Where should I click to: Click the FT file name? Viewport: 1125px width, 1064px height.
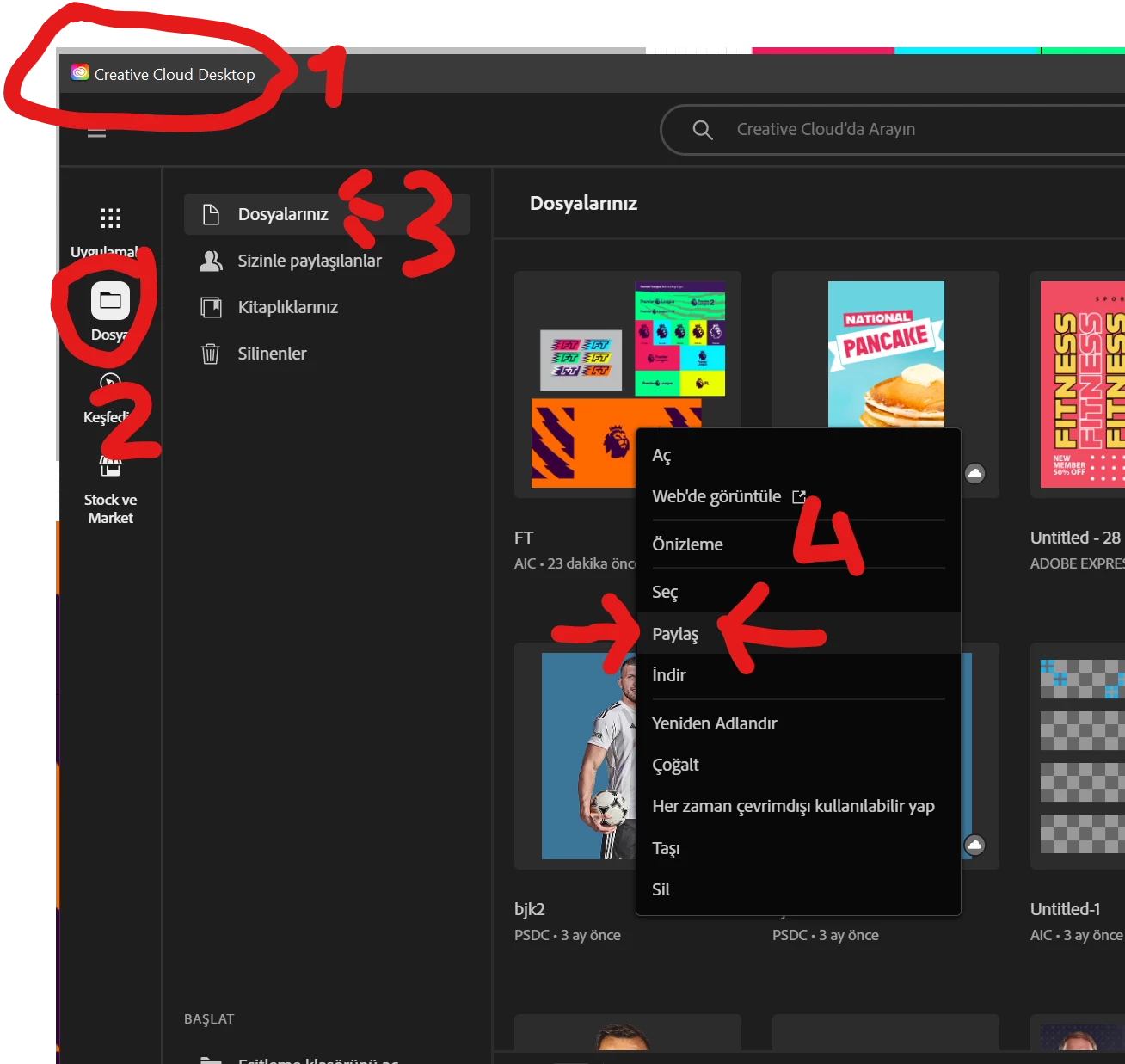click(x=524, y=538)
